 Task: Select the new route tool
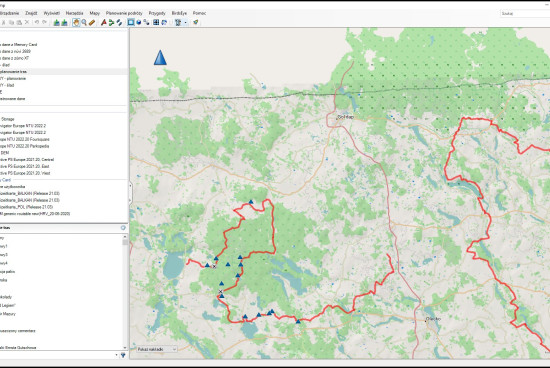click(x=112, y=22)
